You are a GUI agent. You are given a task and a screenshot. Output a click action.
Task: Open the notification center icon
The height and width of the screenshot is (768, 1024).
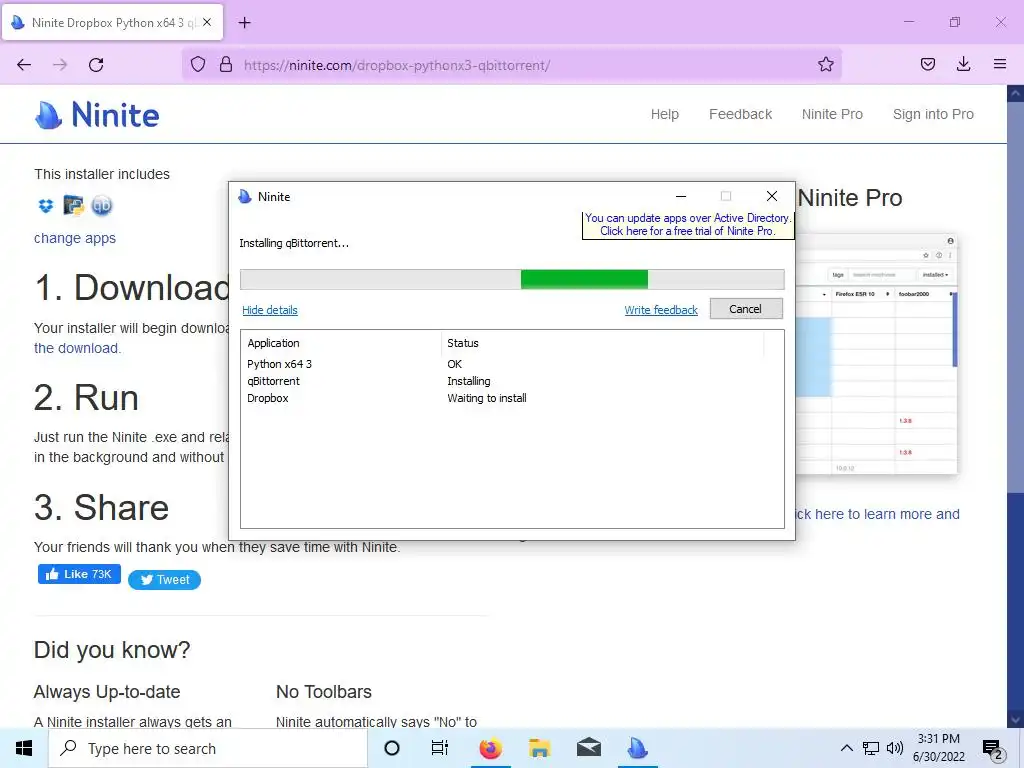click(993, 749)
